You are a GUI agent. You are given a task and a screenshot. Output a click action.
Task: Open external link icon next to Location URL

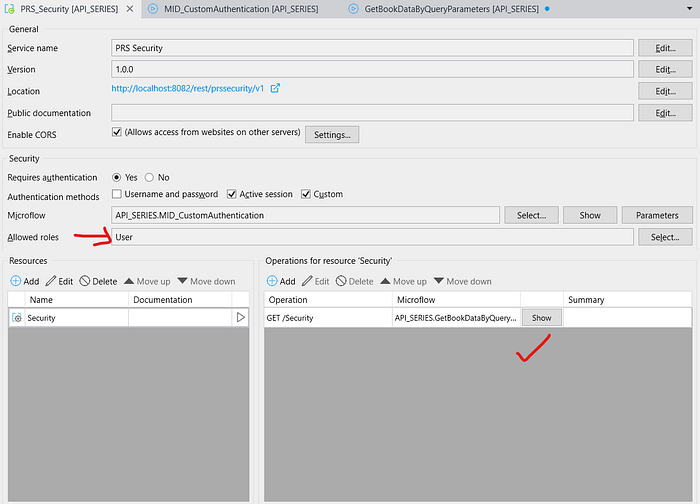[x=275, y=88]
